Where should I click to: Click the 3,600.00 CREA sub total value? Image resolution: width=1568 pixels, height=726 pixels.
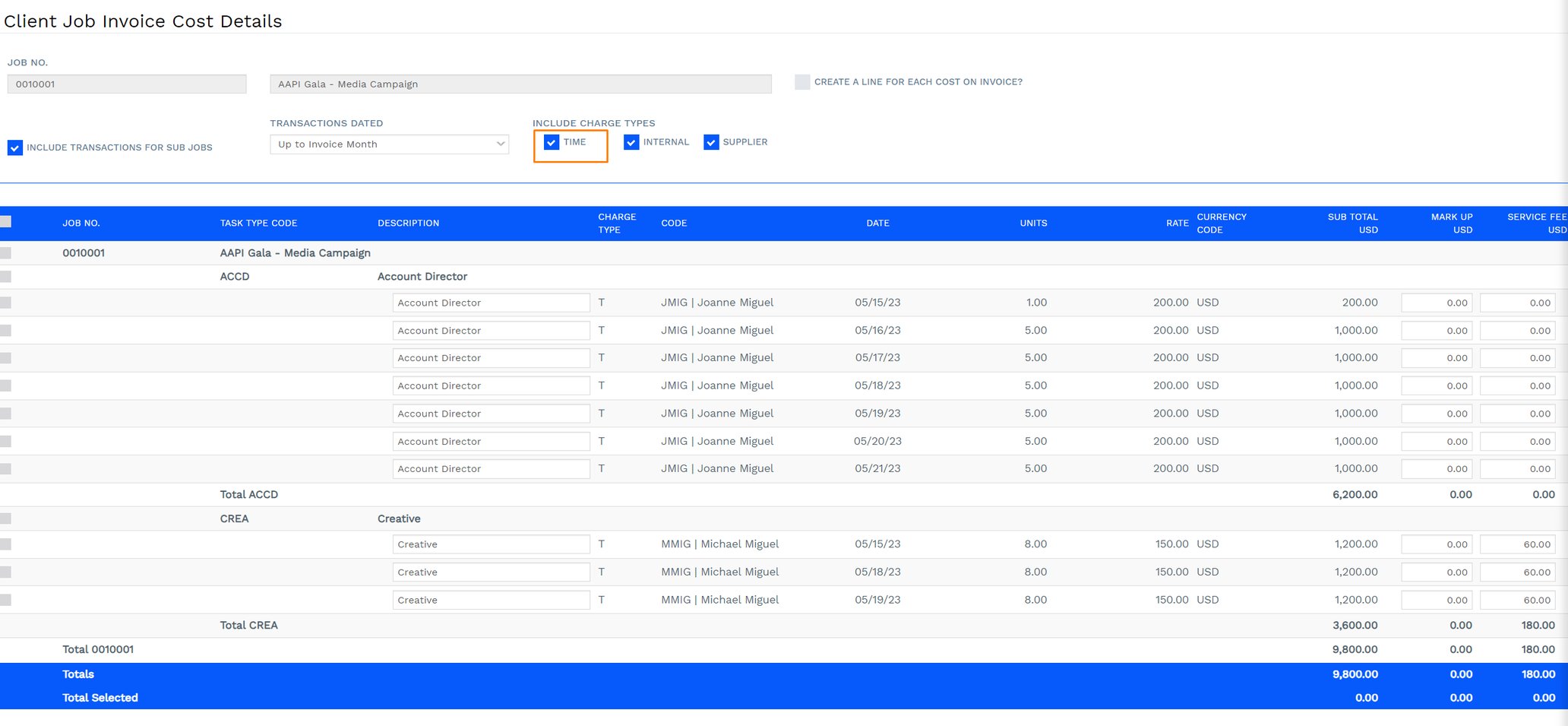point(1355,626)
